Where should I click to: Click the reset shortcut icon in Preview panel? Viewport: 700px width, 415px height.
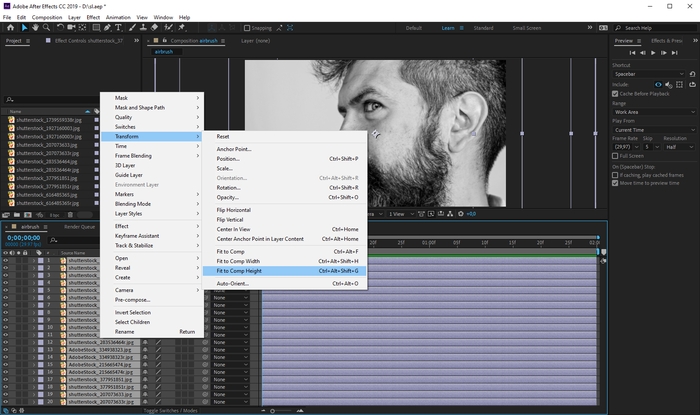pyautogui.click(x=692, y=74)
